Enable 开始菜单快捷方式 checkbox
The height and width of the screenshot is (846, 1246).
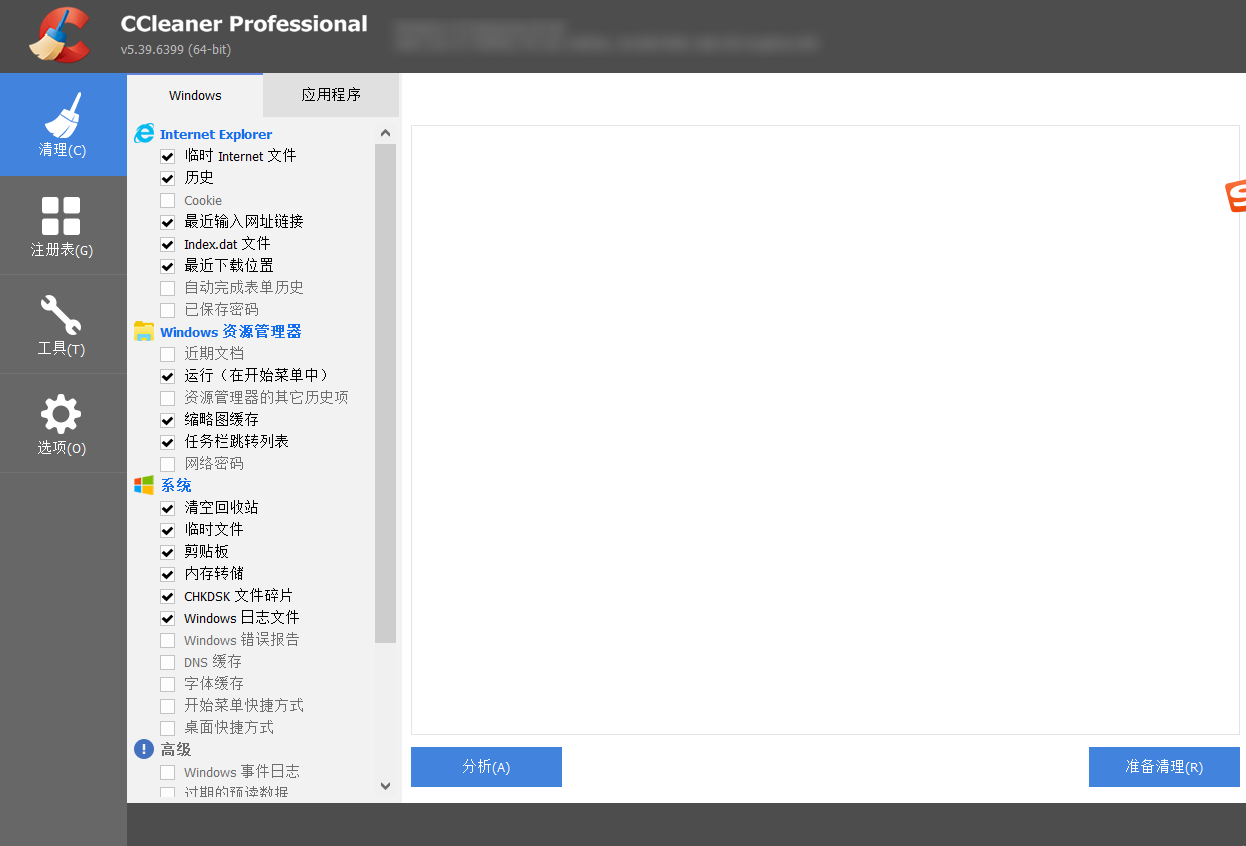click(x=167, y=707)
